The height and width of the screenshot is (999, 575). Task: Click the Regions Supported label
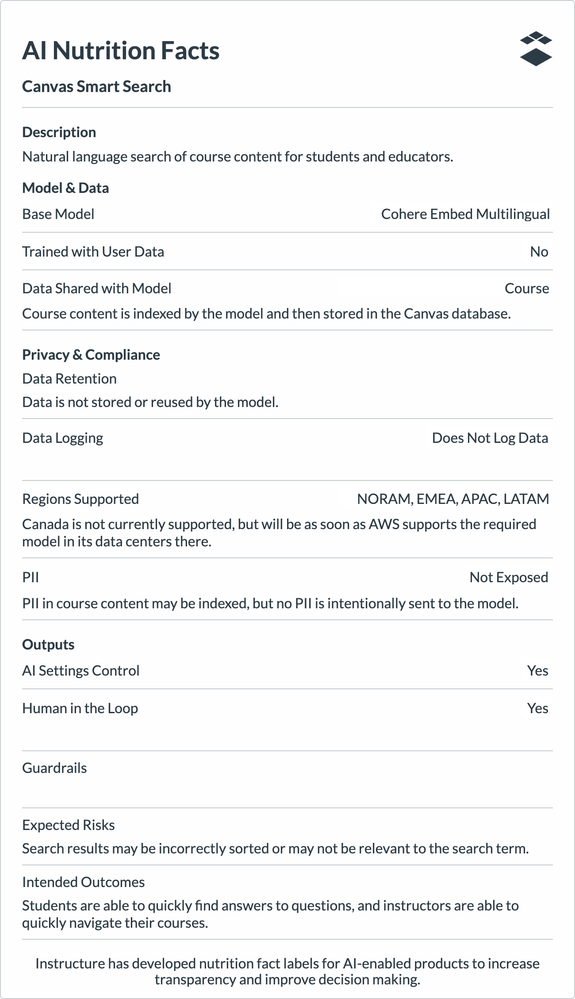point(80,499)
